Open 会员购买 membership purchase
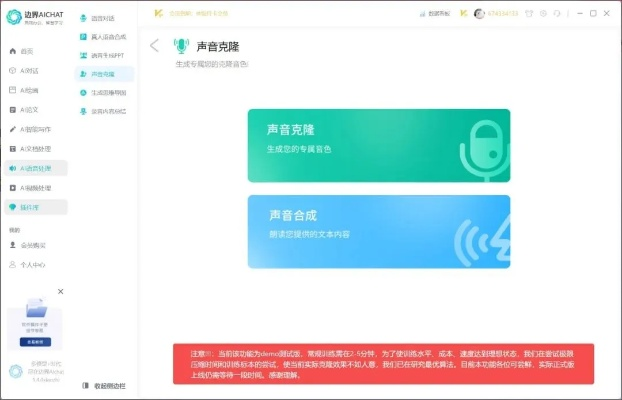The width and height of the screenshot is (622, 400). coord(27,245)
